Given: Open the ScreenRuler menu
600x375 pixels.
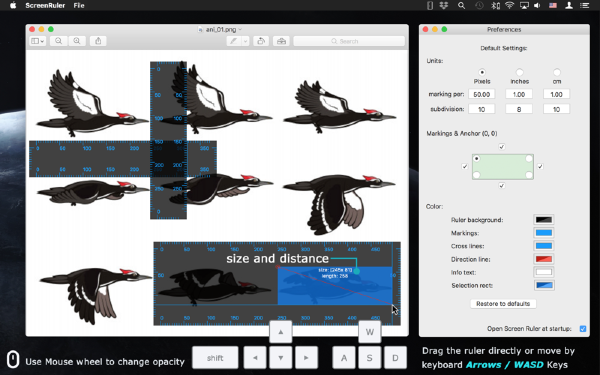Looking at the screenshot, I should pos(45,5).
